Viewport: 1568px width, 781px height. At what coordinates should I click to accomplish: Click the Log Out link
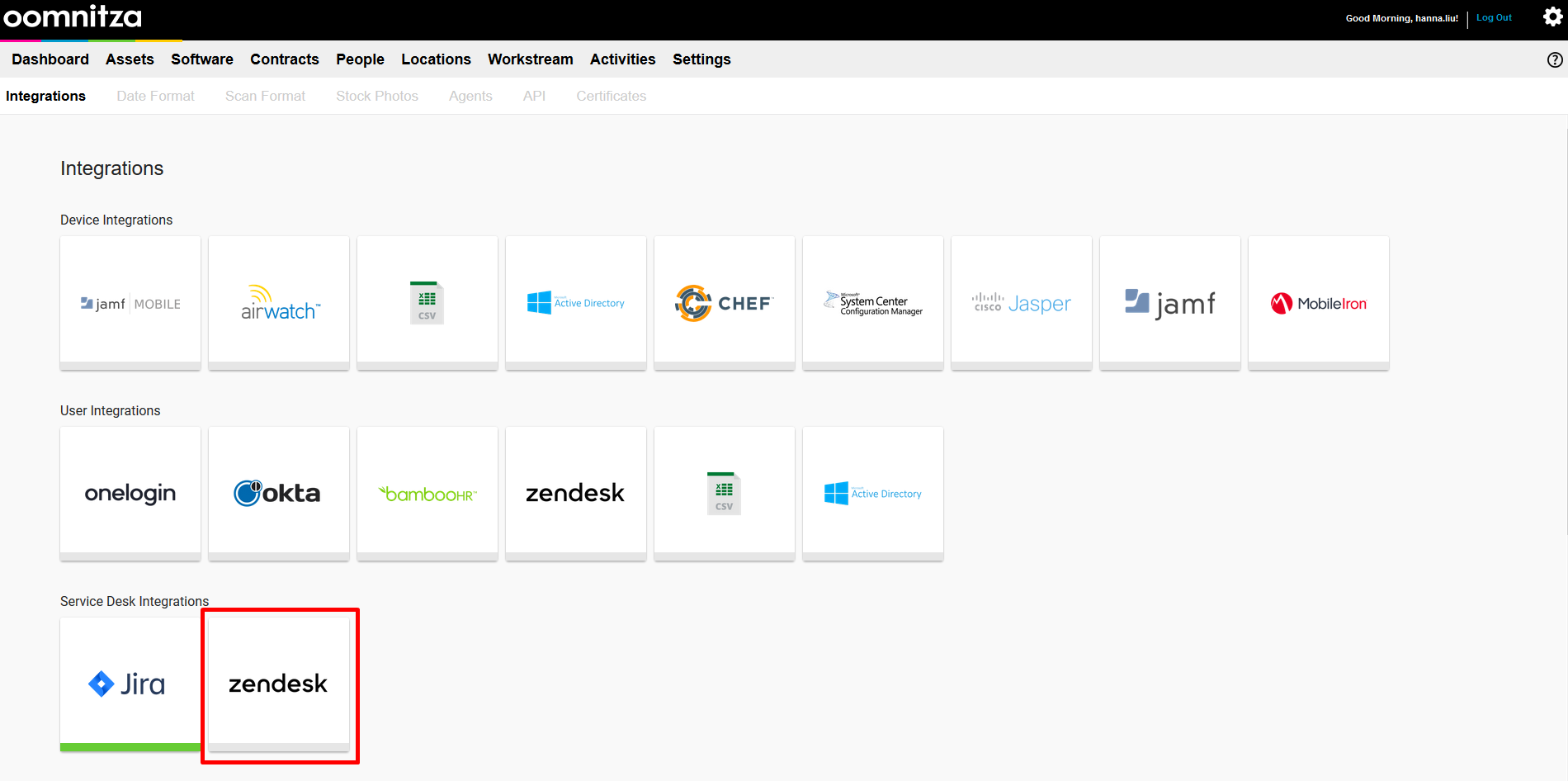1494,18
